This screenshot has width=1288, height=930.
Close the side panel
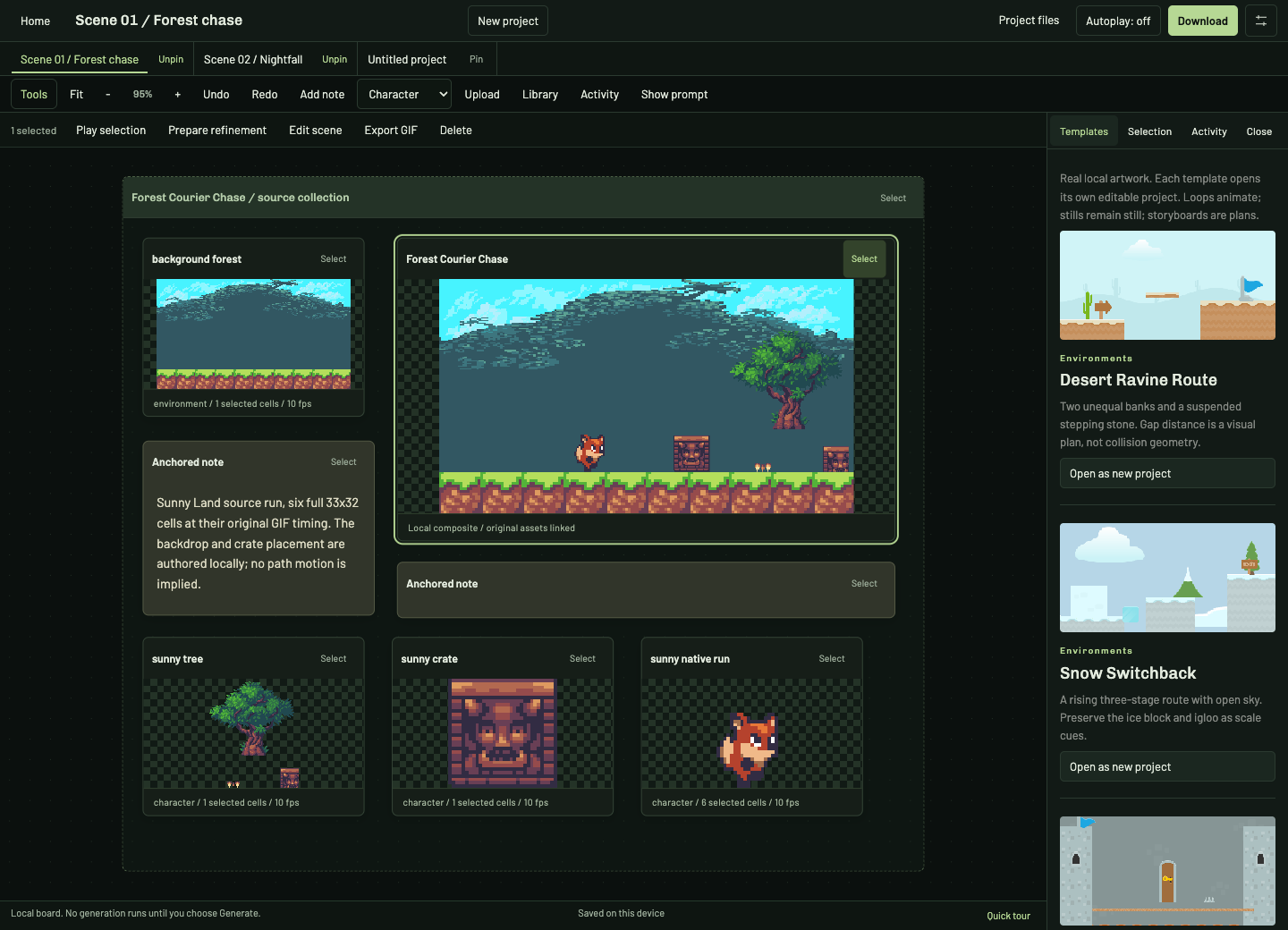1259,131
